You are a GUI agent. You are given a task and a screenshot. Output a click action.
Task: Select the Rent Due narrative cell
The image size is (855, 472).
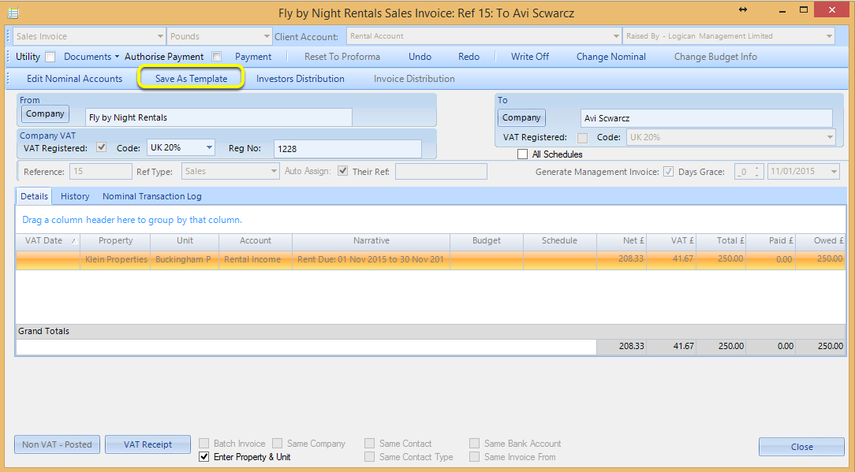[371, 259]
